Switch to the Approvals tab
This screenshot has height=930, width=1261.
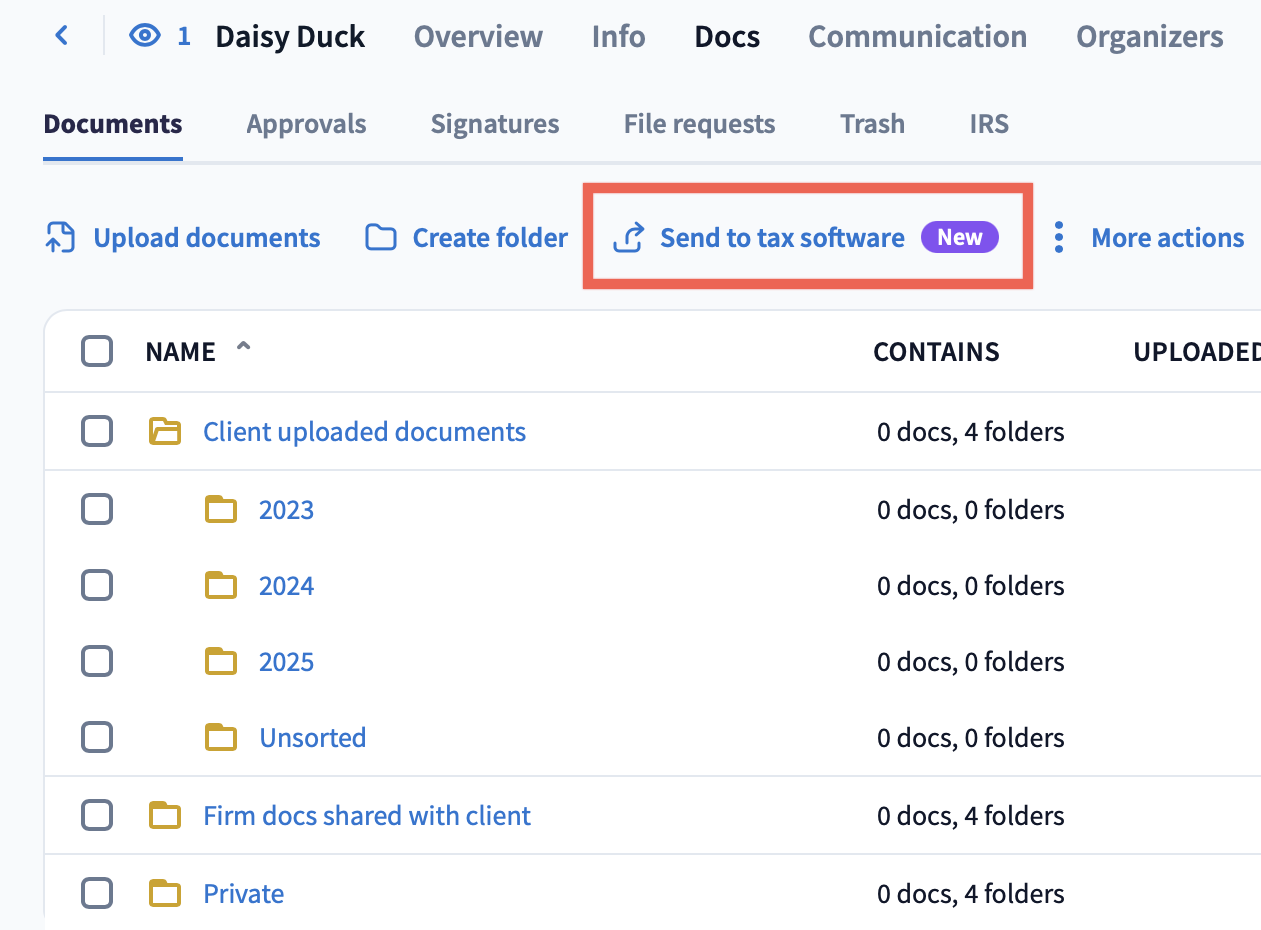click(x=306, y=124)
